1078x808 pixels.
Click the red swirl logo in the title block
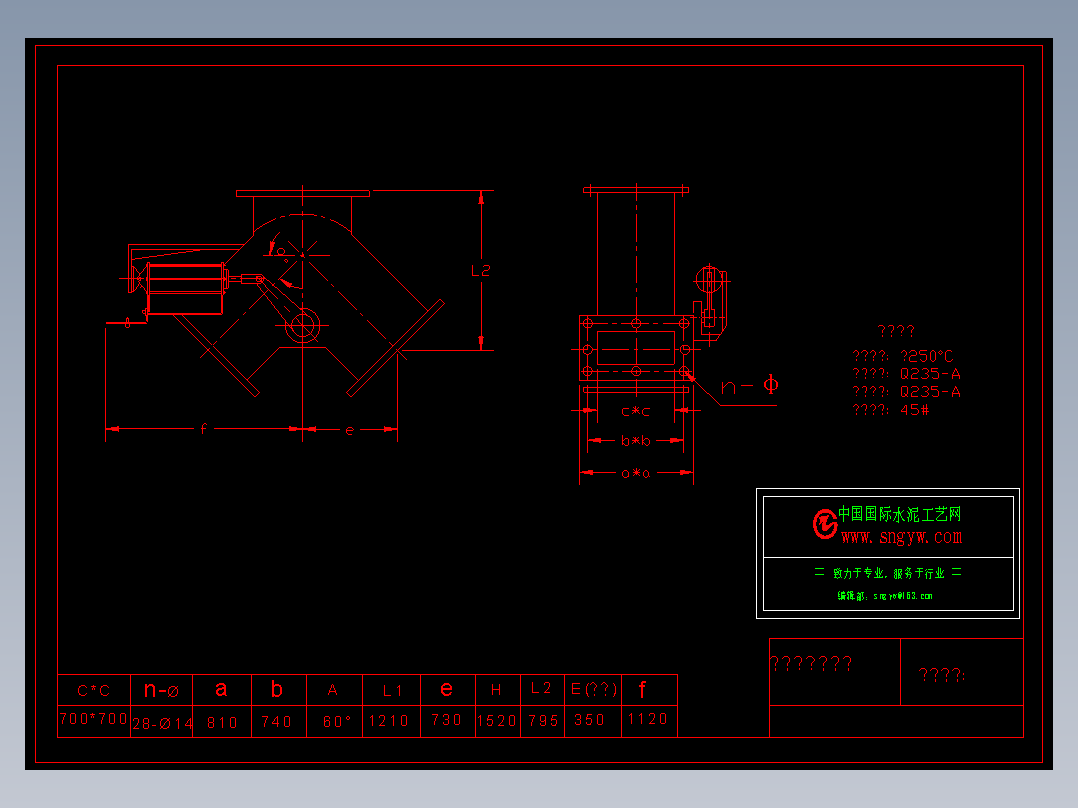pyautogui.click(x=824, y=524)
